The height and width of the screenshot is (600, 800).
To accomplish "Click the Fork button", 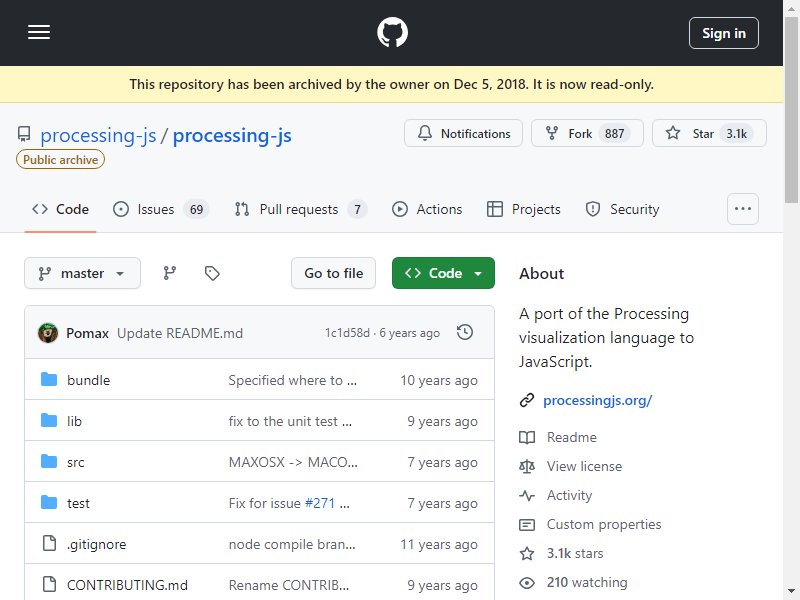I will (587, 133).
